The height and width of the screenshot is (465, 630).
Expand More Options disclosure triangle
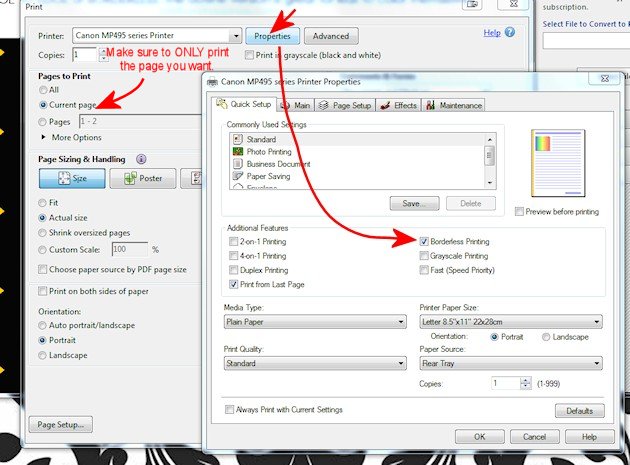pyautogui.click(x=43, y=137)
